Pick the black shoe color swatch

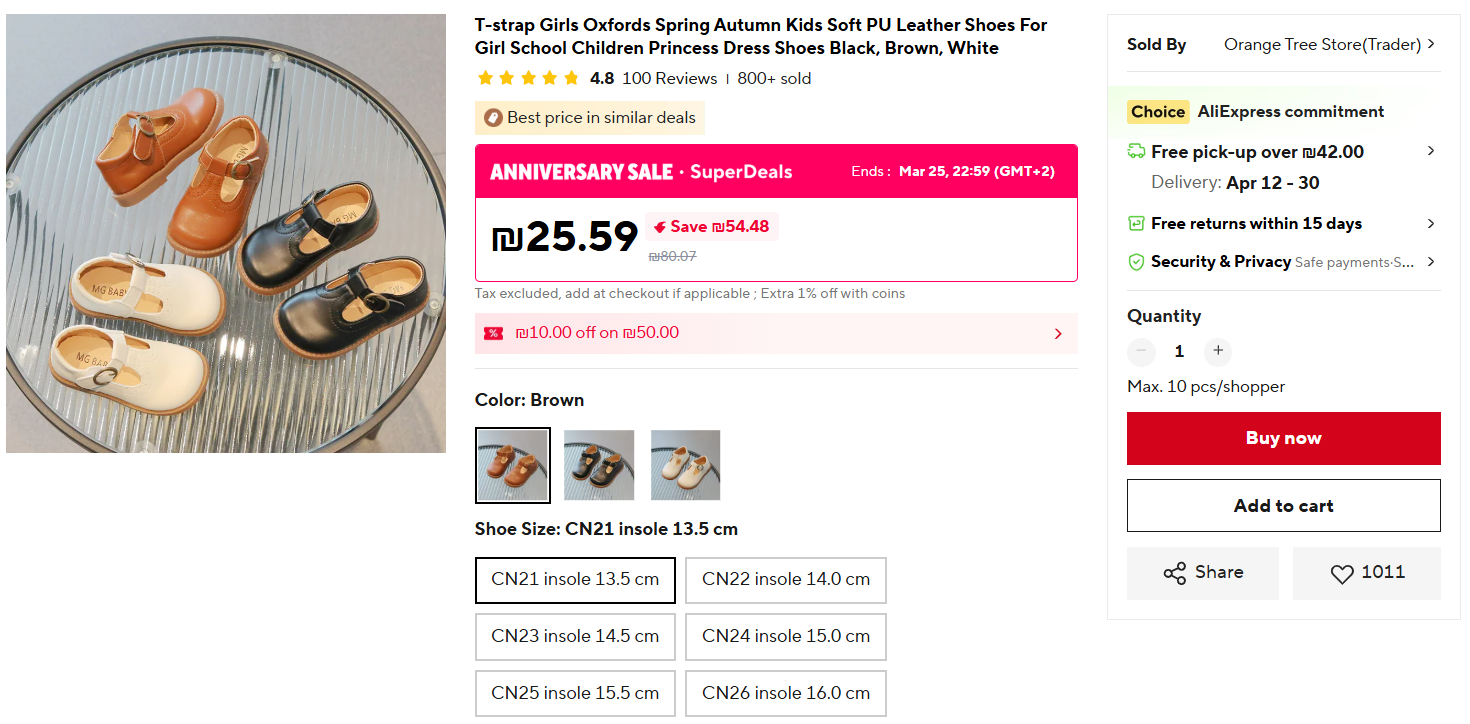[599, 465]
